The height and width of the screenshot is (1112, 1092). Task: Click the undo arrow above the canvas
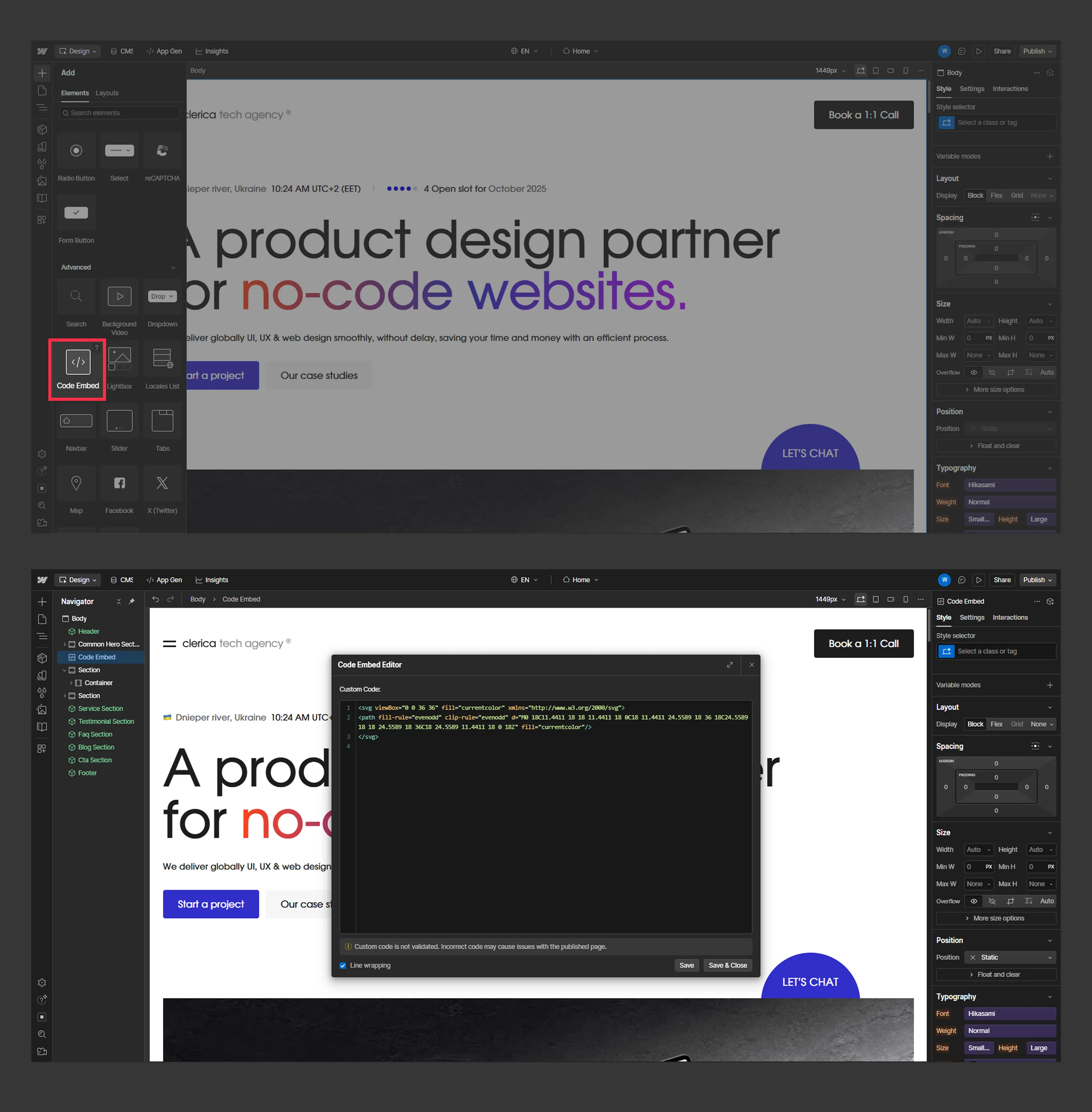[x=156, y=599]
